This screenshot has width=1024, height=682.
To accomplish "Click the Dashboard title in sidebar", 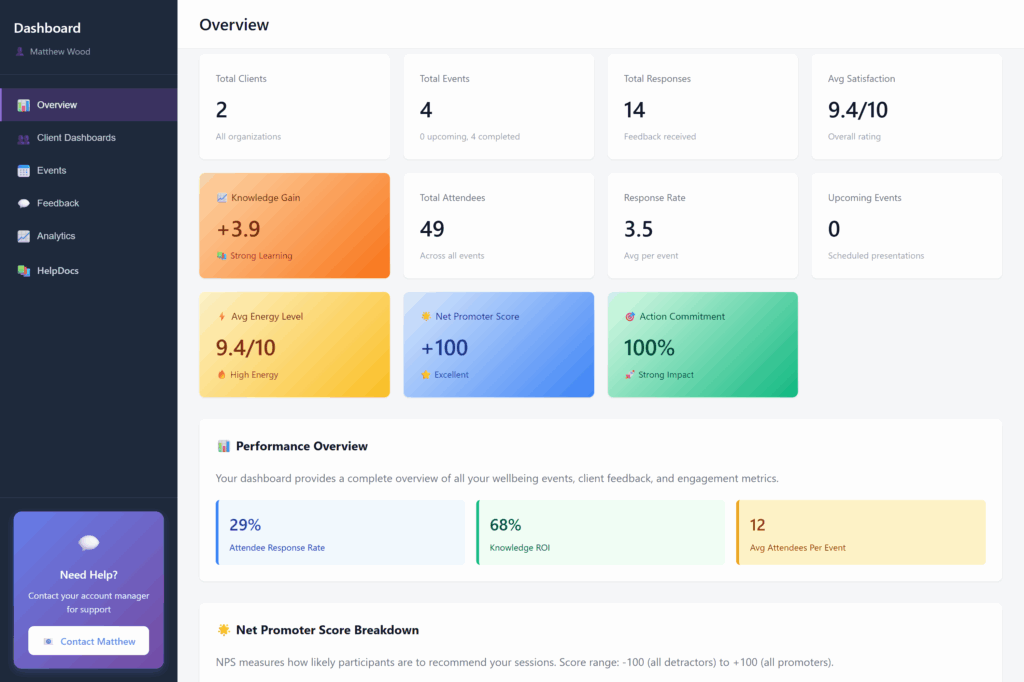I will coord(47,28).
